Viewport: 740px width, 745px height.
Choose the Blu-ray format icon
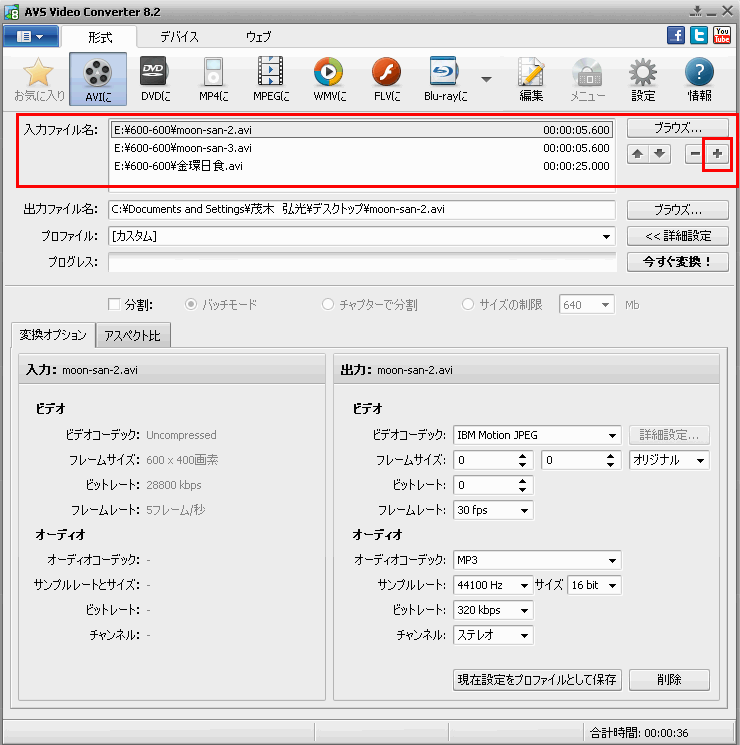(445, 79)
